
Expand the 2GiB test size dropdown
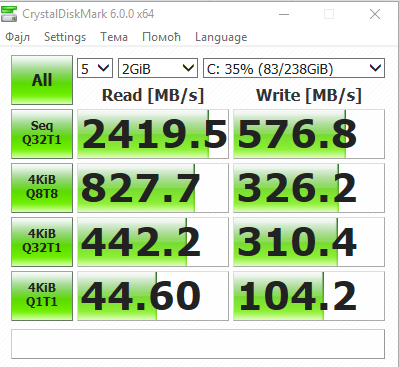pyautogui.click(x=158, y=68)
